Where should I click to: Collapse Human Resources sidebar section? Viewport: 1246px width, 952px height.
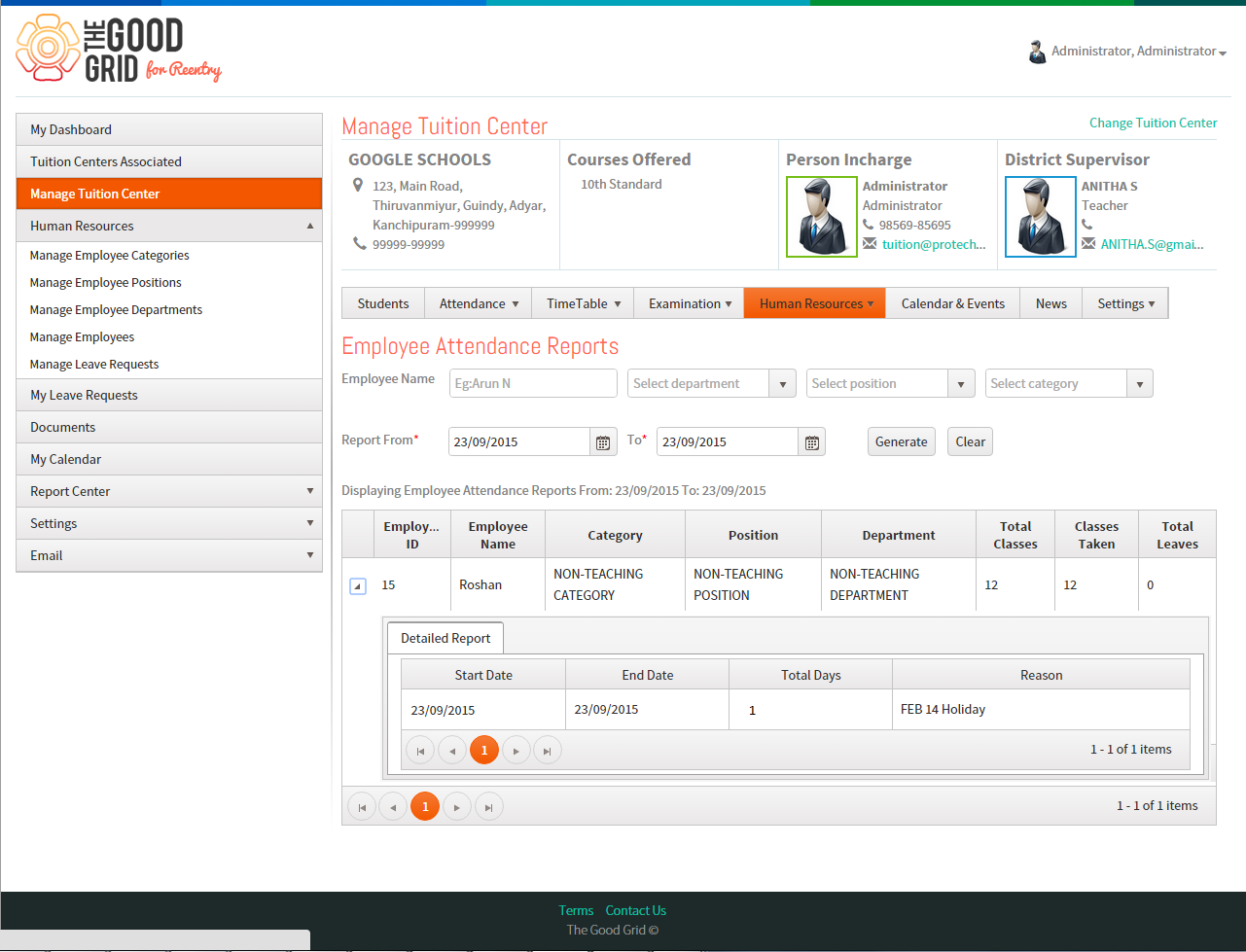[x=310, y=226]
